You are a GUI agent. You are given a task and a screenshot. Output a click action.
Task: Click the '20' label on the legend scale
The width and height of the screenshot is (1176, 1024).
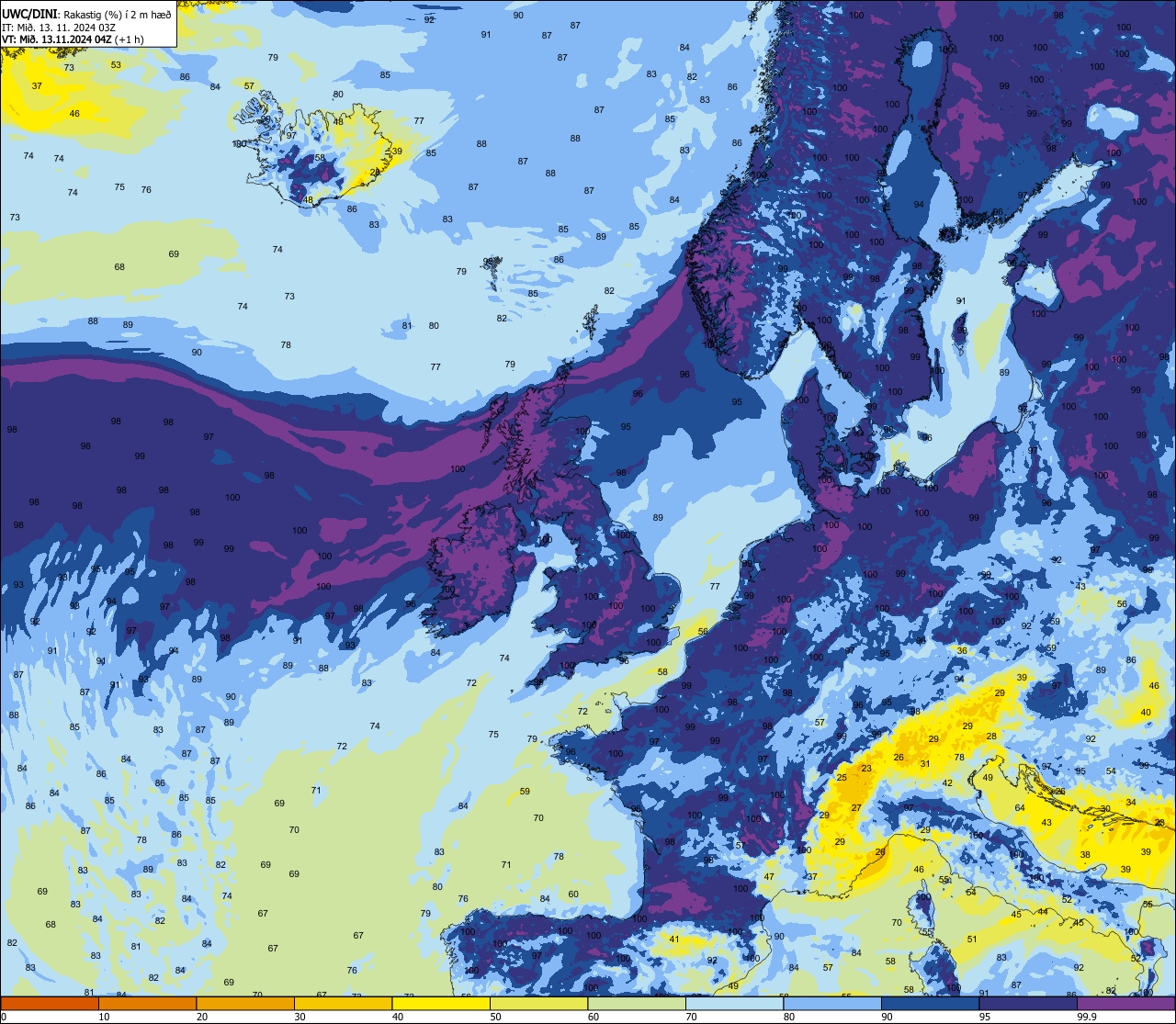tap(202, 1016)
